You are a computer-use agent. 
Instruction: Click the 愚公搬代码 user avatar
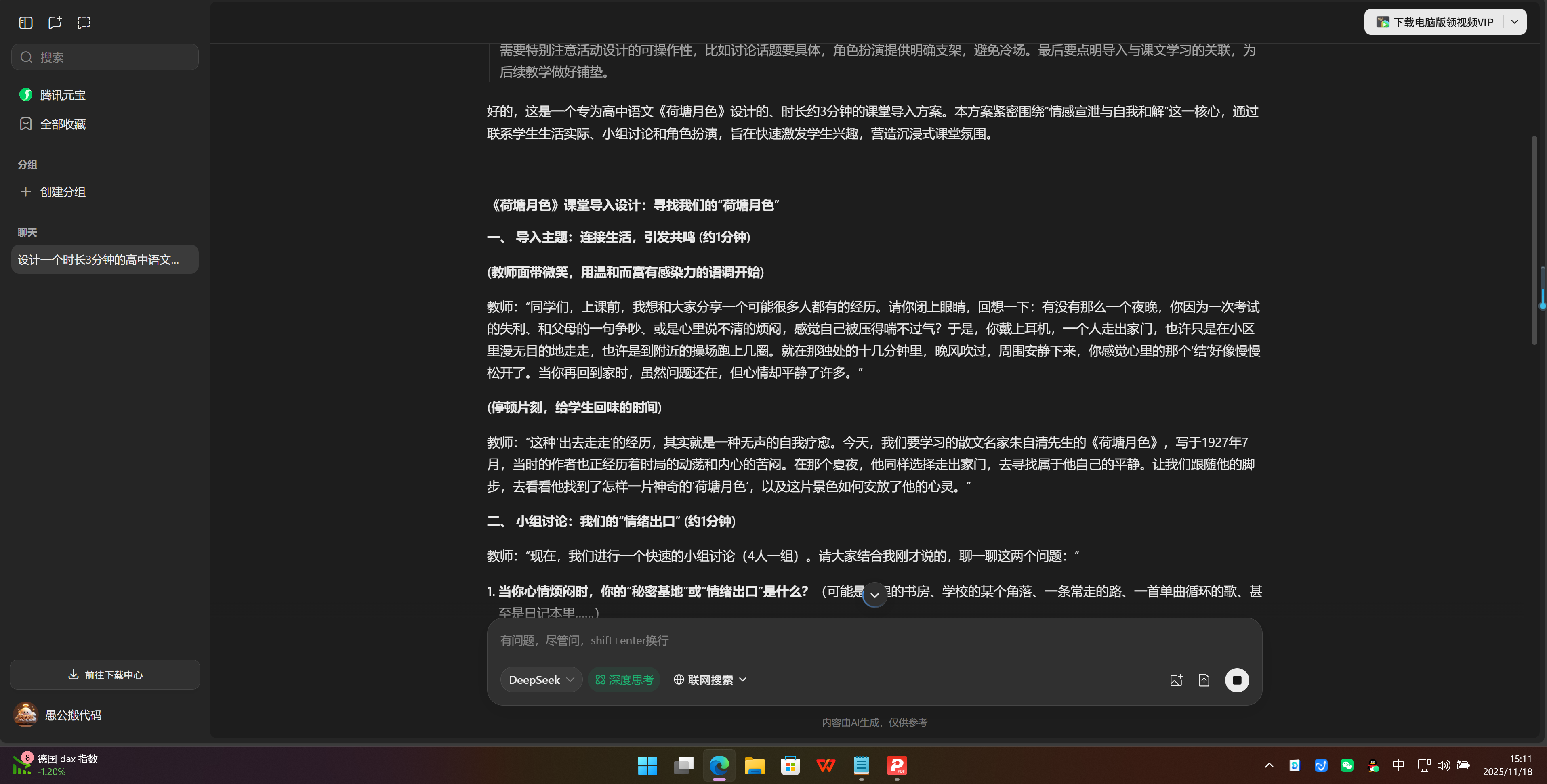(25, 715)
